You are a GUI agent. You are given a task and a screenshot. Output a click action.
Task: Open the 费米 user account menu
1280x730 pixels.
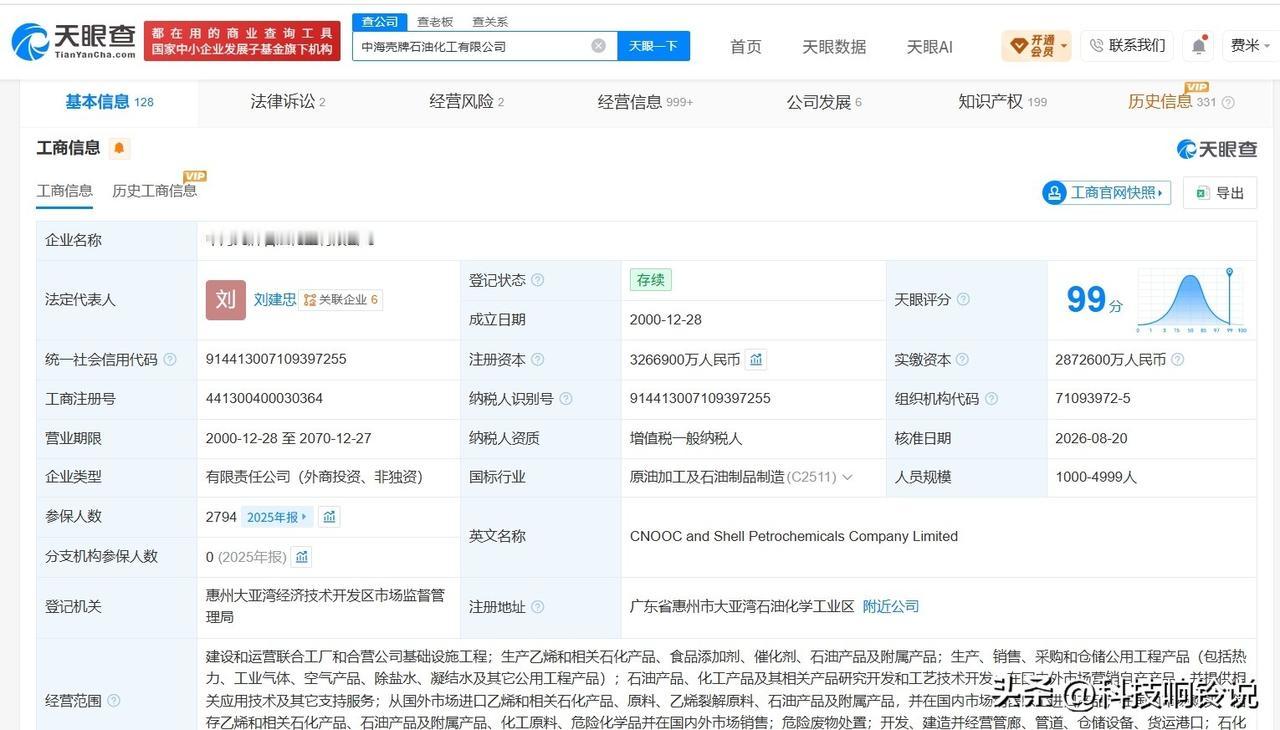[x=1250, y=46]
